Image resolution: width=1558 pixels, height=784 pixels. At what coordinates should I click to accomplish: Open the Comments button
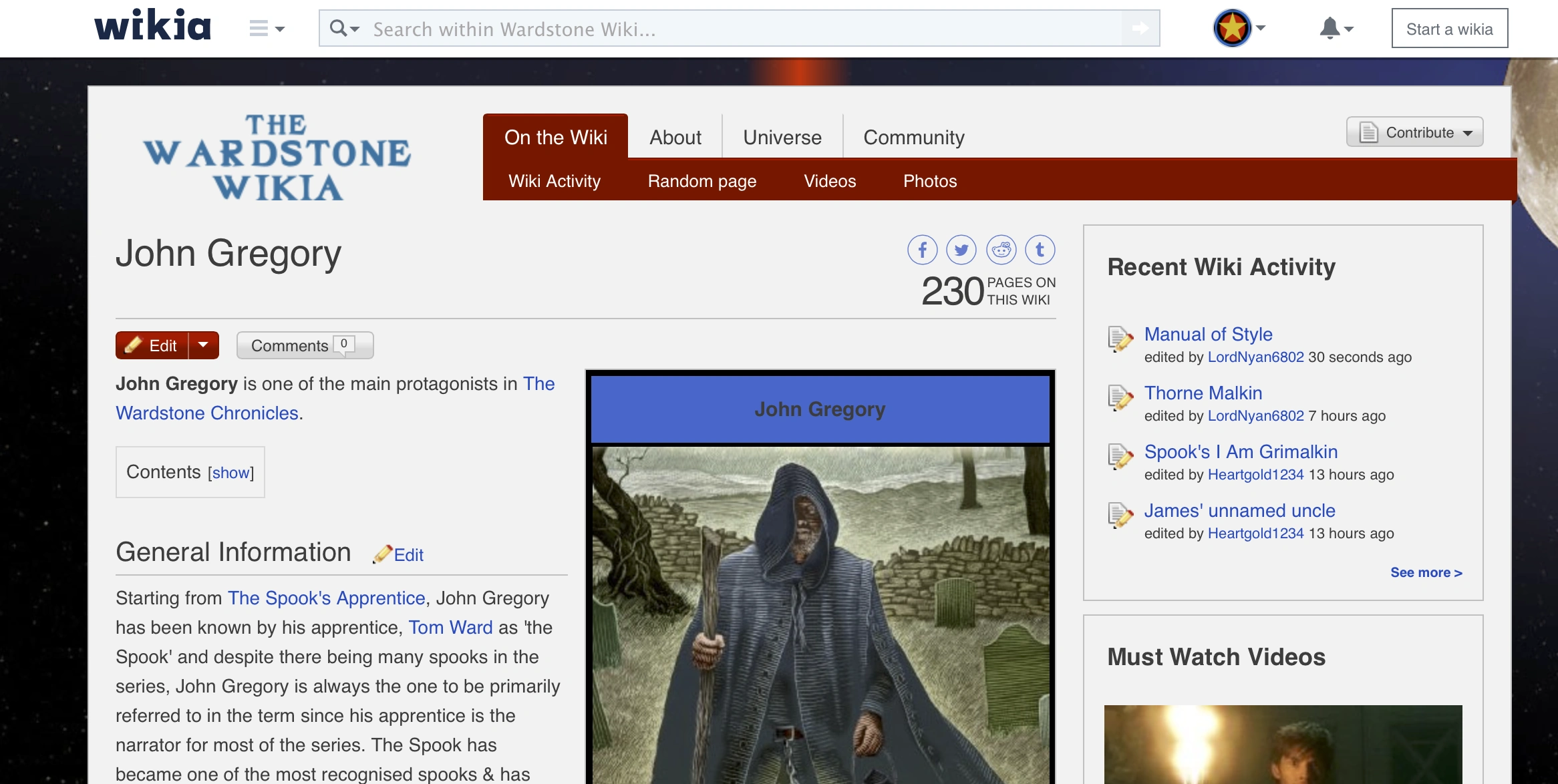pos(305,345)
